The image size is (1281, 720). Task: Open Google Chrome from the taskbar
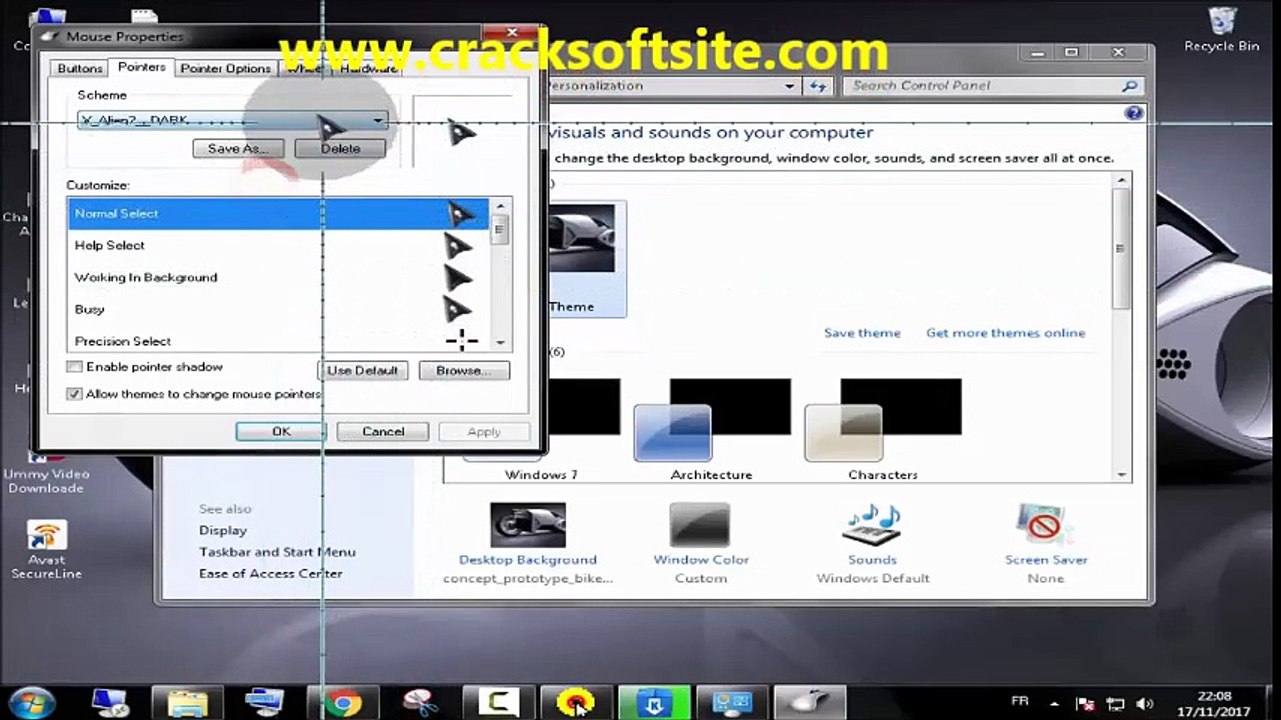coord(343,703)
